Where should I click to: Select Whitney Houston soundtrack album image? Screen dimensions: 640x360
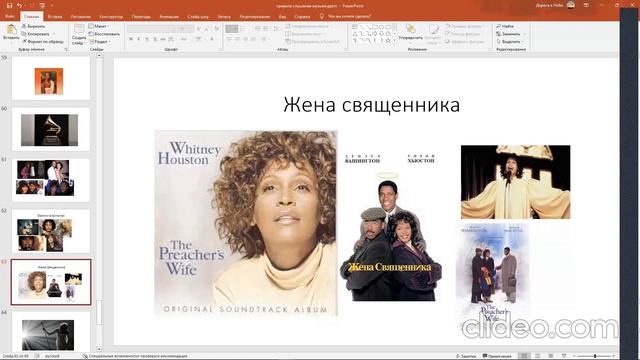246,223
